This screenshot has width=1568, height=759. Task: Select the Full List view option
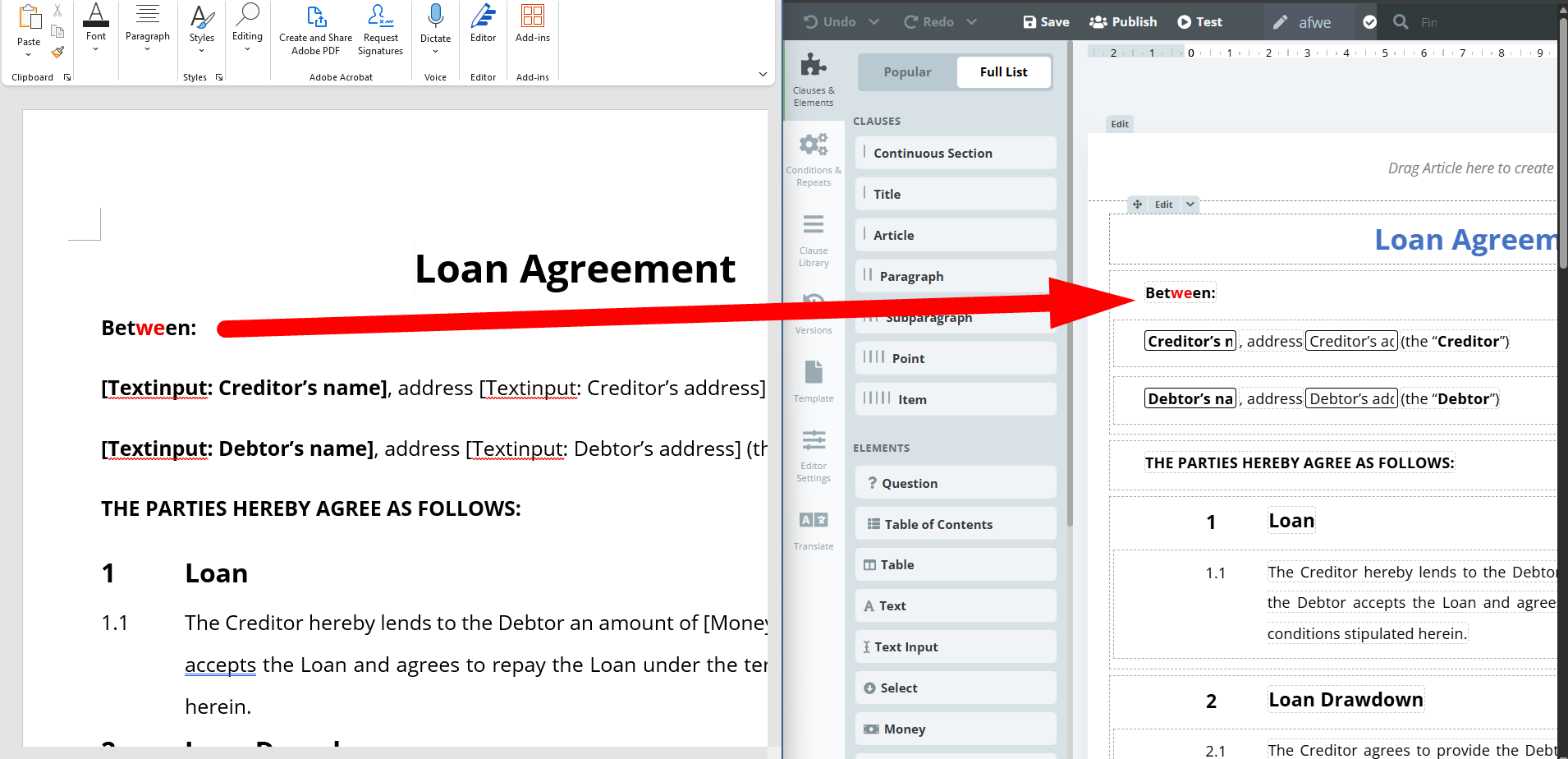pyautogui.click(x=1003, y=72)
